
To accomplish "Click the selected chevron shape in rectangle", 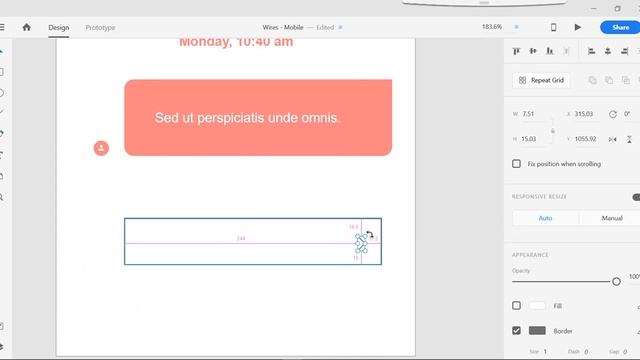I will click(x=361, y=243).
